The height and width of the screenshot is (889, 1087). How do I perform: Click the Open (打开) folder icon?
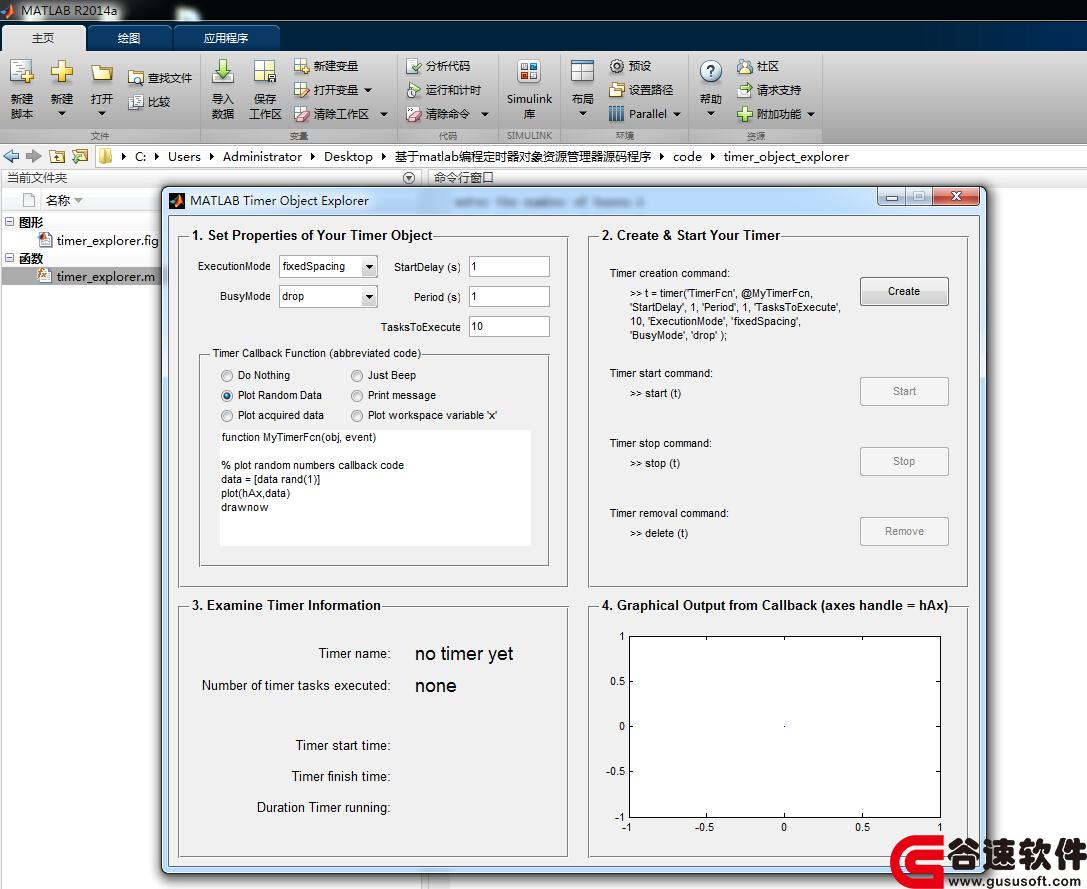click(x=101, y=72)
